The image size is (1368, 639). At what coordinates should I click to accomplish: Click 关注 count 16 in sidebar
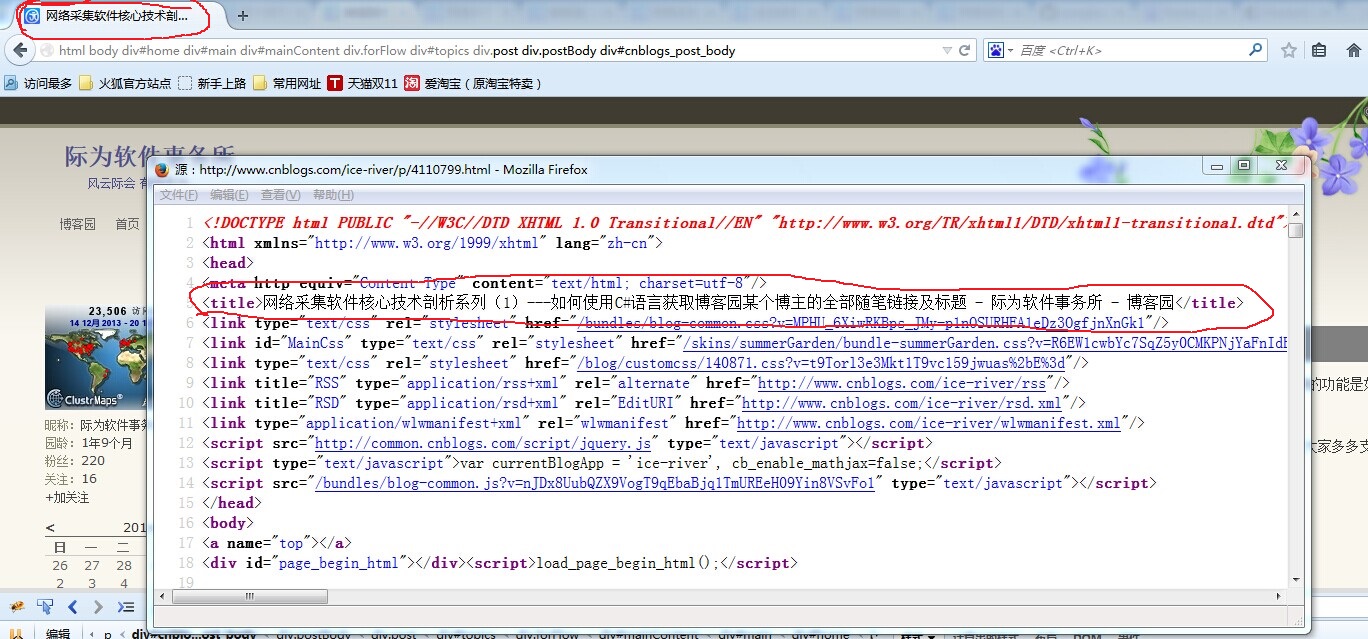tap(89, 479)
